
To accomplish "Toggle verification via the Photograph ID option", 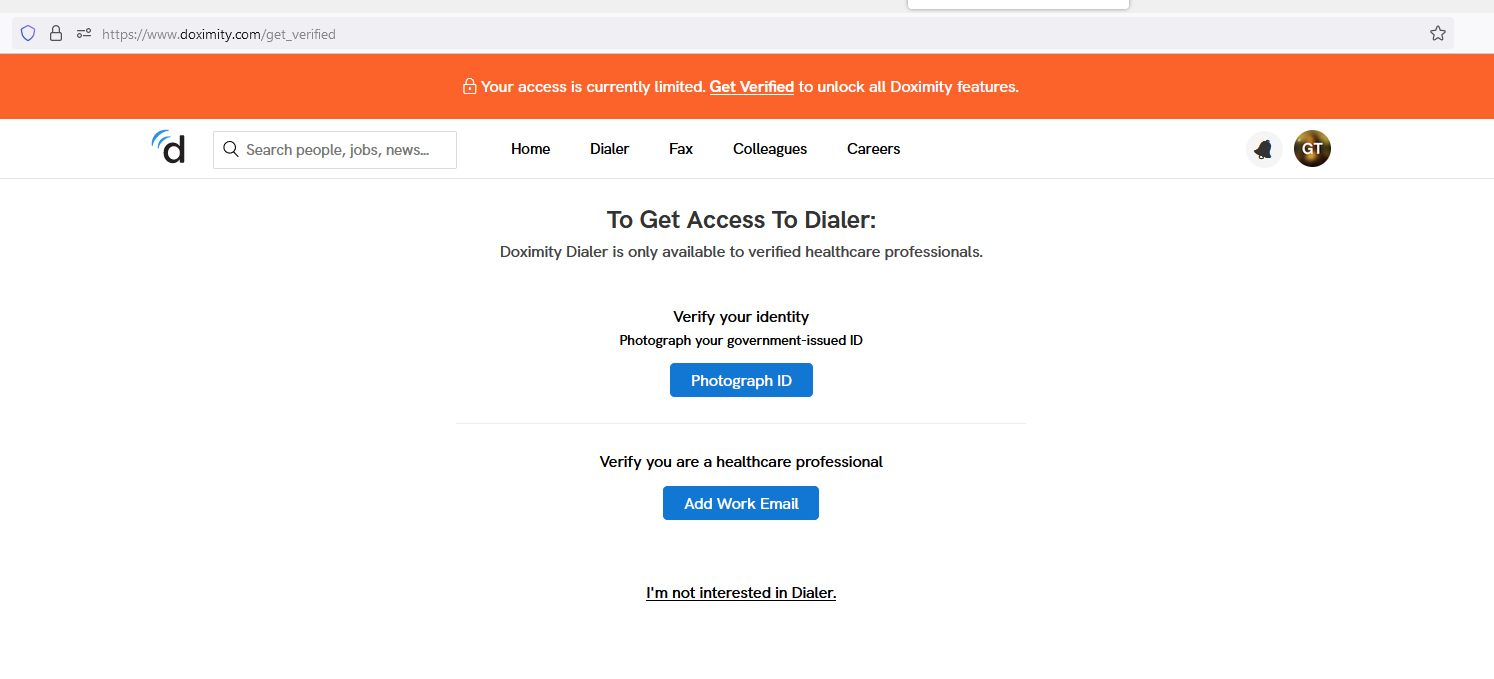I will (741, 380).
